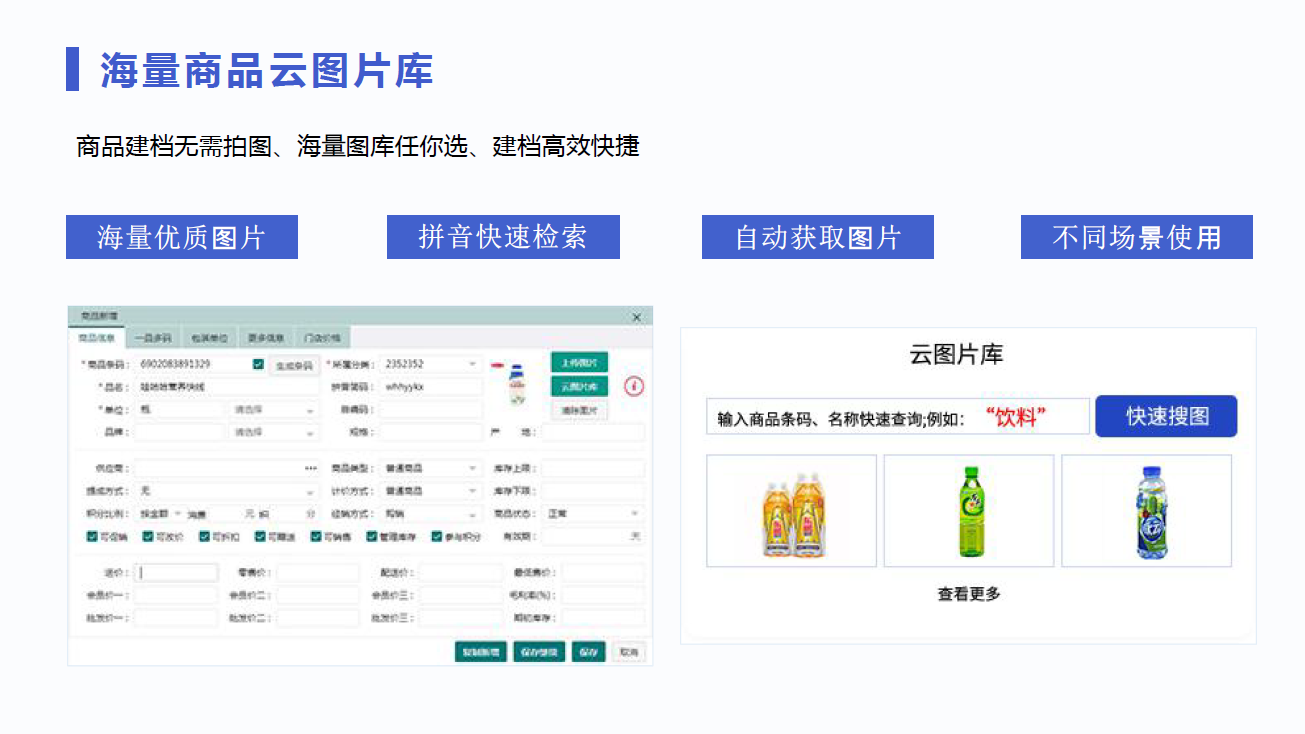Toggle the 参与积分 checkbox
This screenshot has height=734, width=1305.
437,537
